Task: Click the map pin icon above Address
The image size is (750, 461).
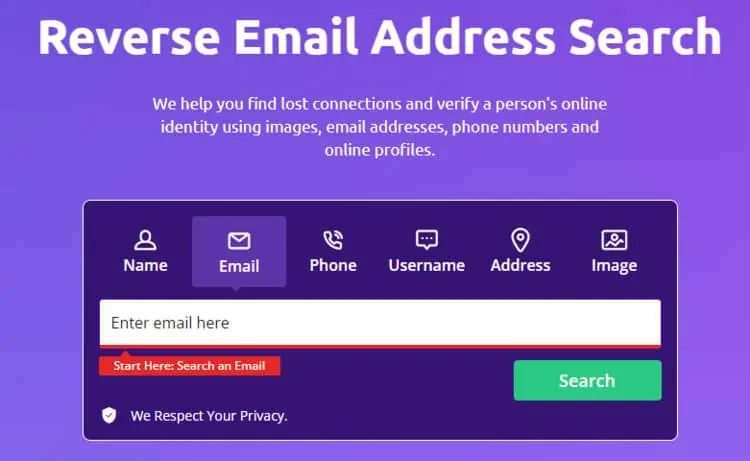Action: point(520,240)
